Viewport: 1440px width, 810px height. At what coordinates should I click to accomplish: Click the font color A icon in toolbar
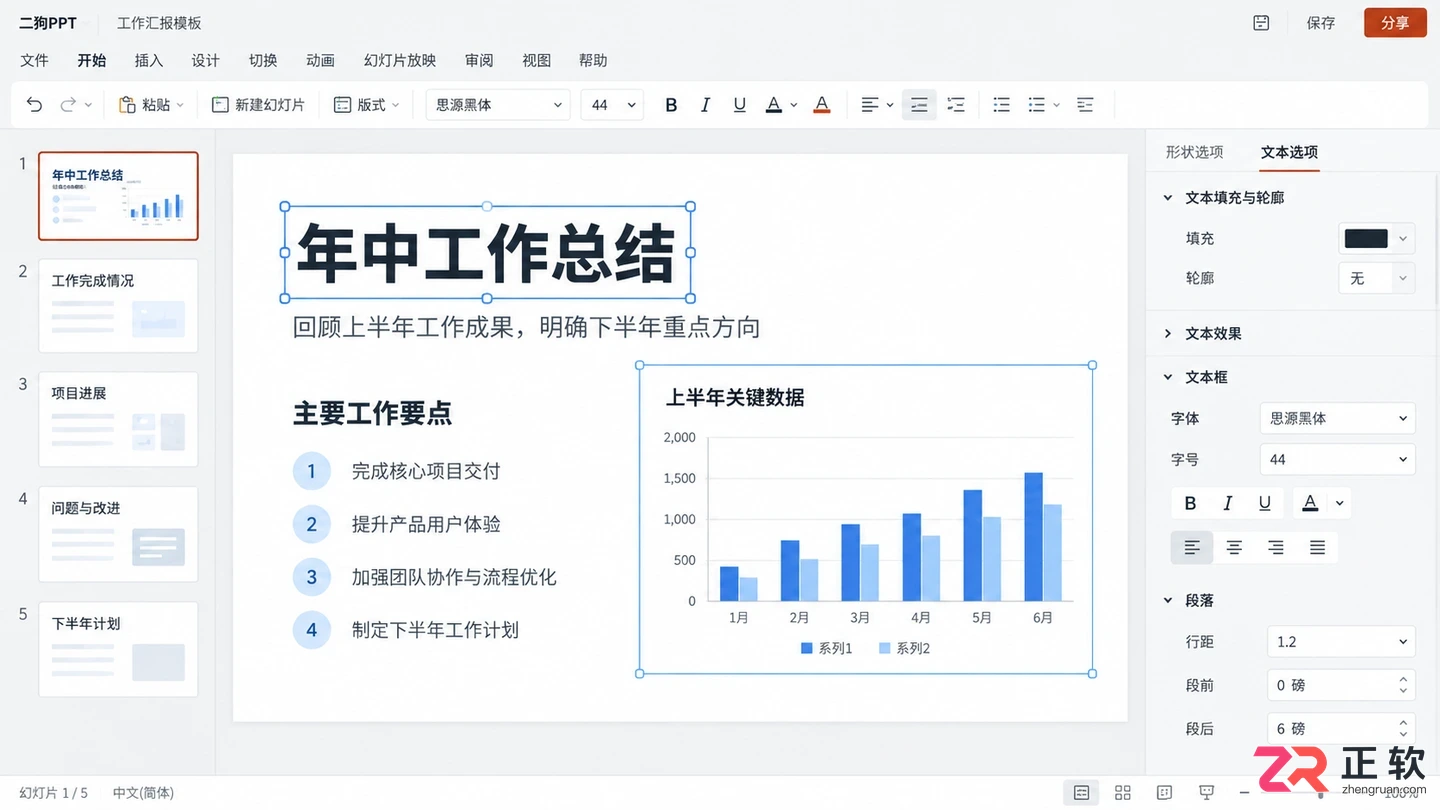tap(773, 104)
